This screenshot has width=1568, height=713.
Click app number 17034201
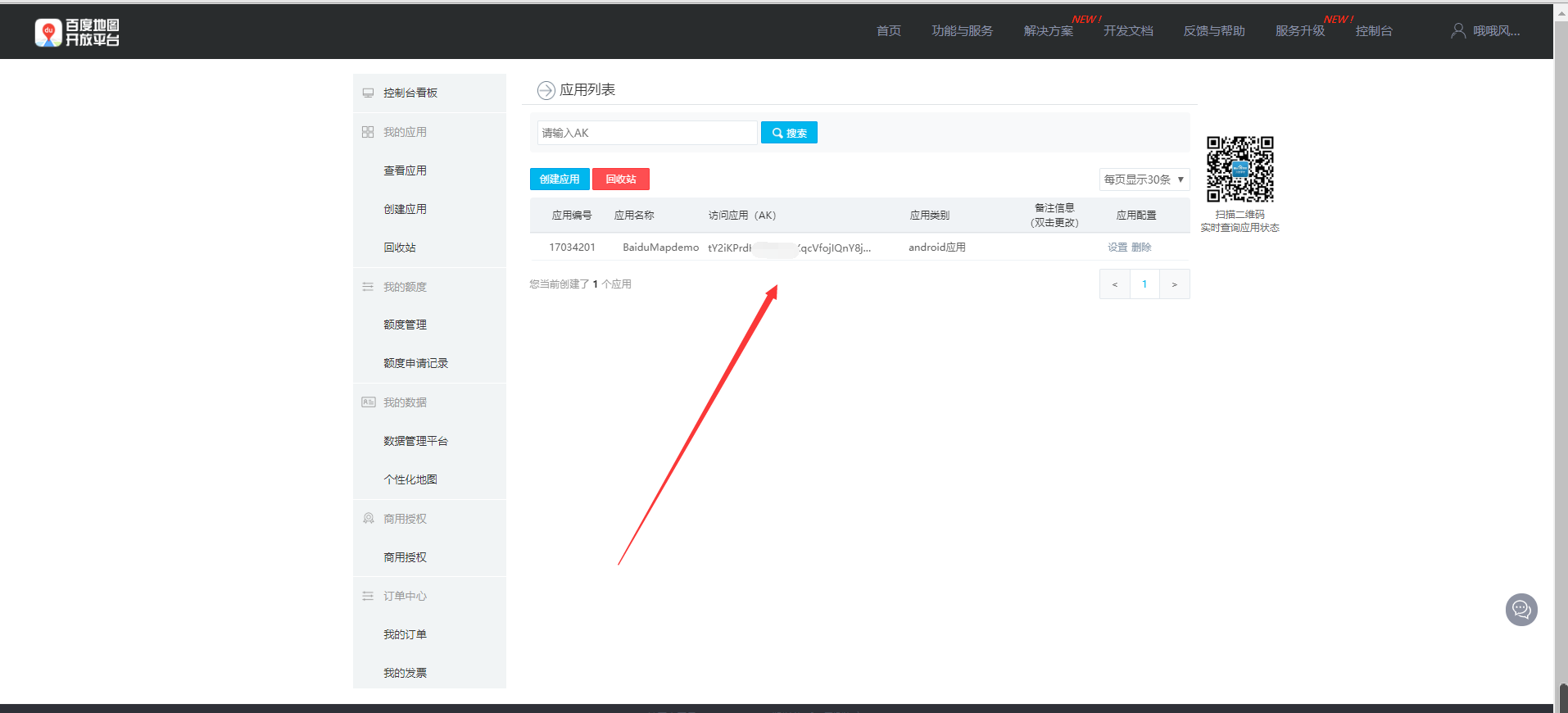tap(572, 248)
